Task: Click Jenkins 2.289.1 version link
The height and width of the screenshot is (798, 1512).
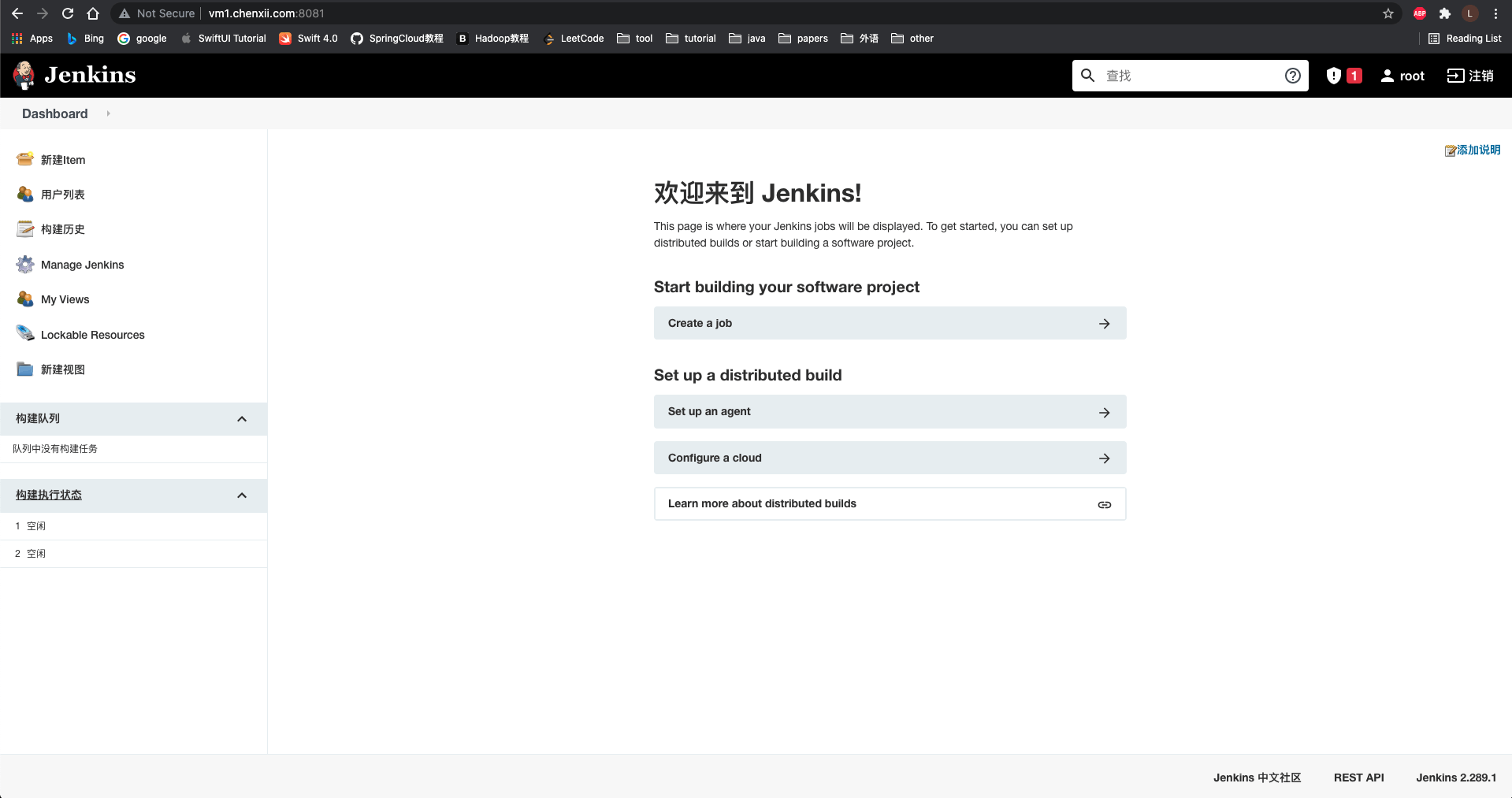Action: 1456,778
